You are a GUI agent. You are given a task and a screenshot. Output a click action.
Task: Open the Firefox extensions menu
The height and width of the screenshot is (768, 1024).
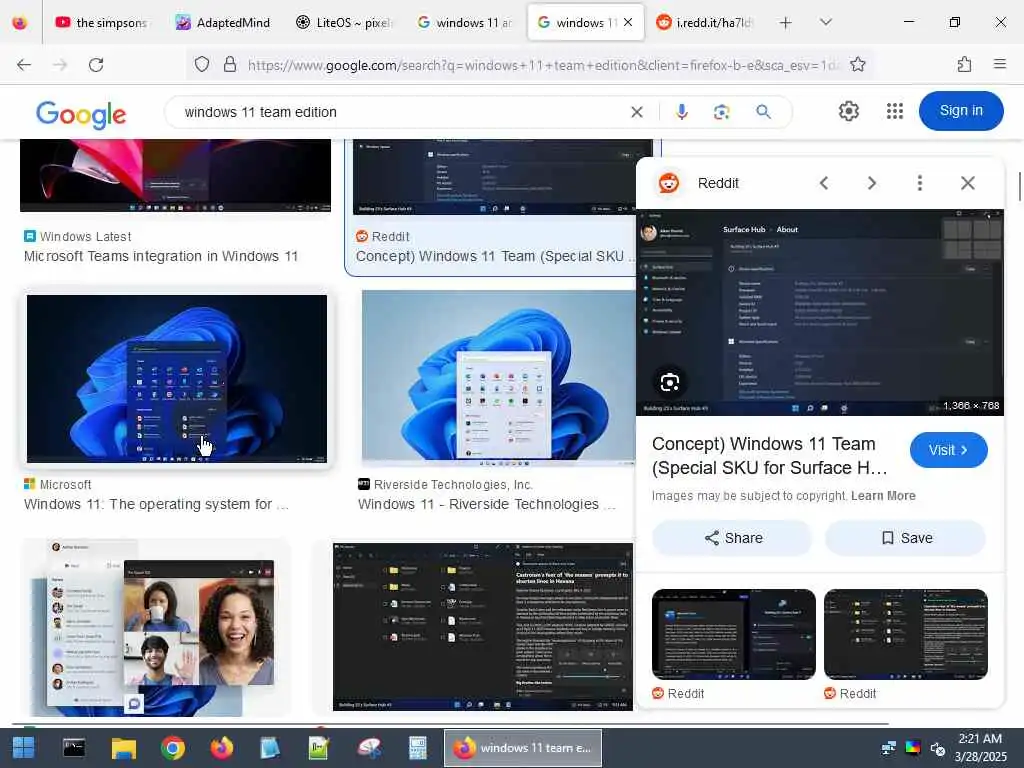(964, 65)
